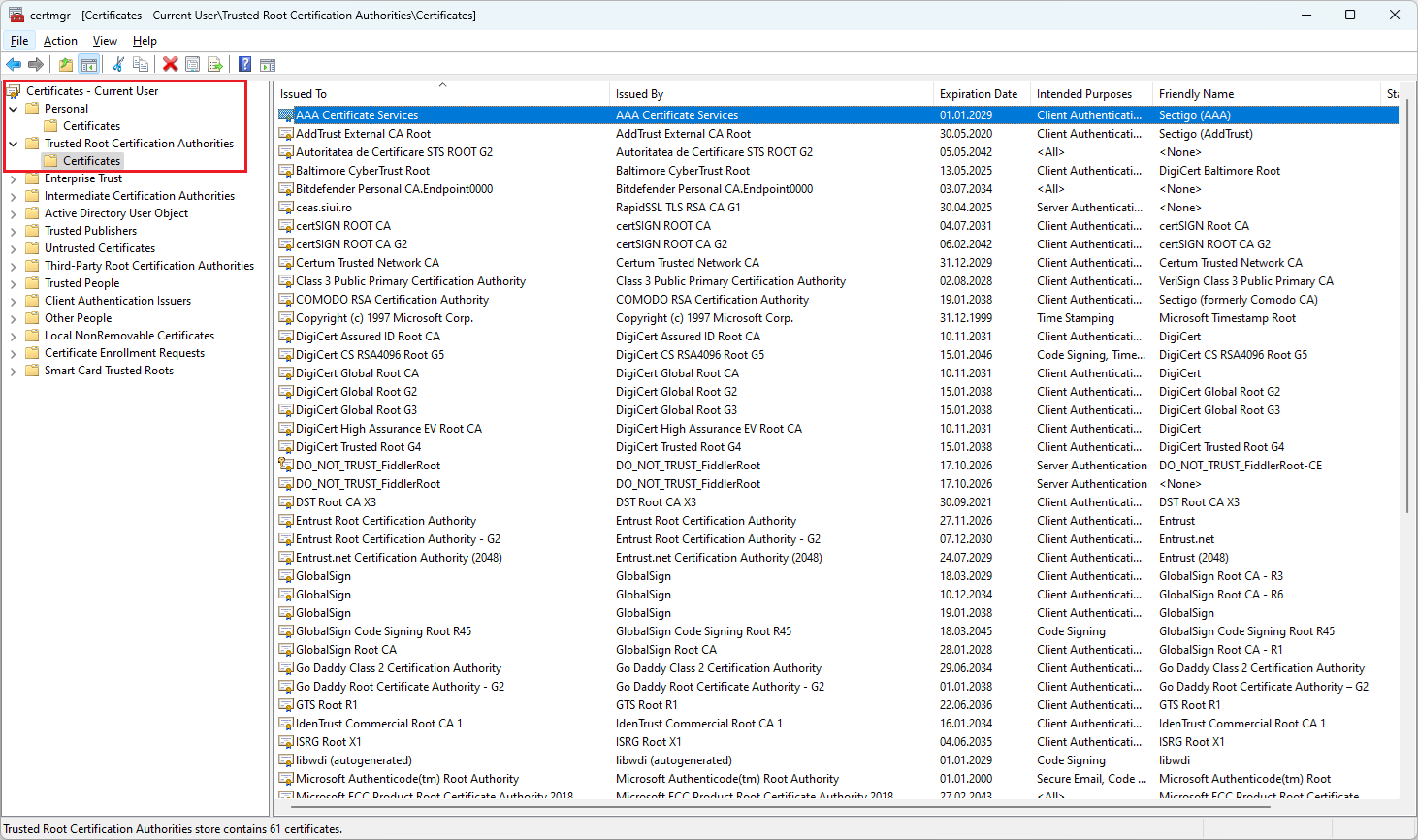
Task: Click the red Delete X icon
Action: coord(171,65)
